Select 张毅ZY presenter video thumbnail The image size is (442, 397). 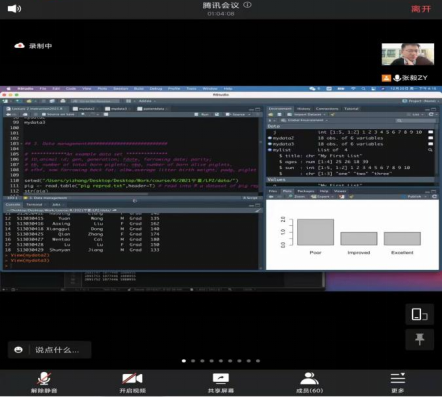click(408, 54)
